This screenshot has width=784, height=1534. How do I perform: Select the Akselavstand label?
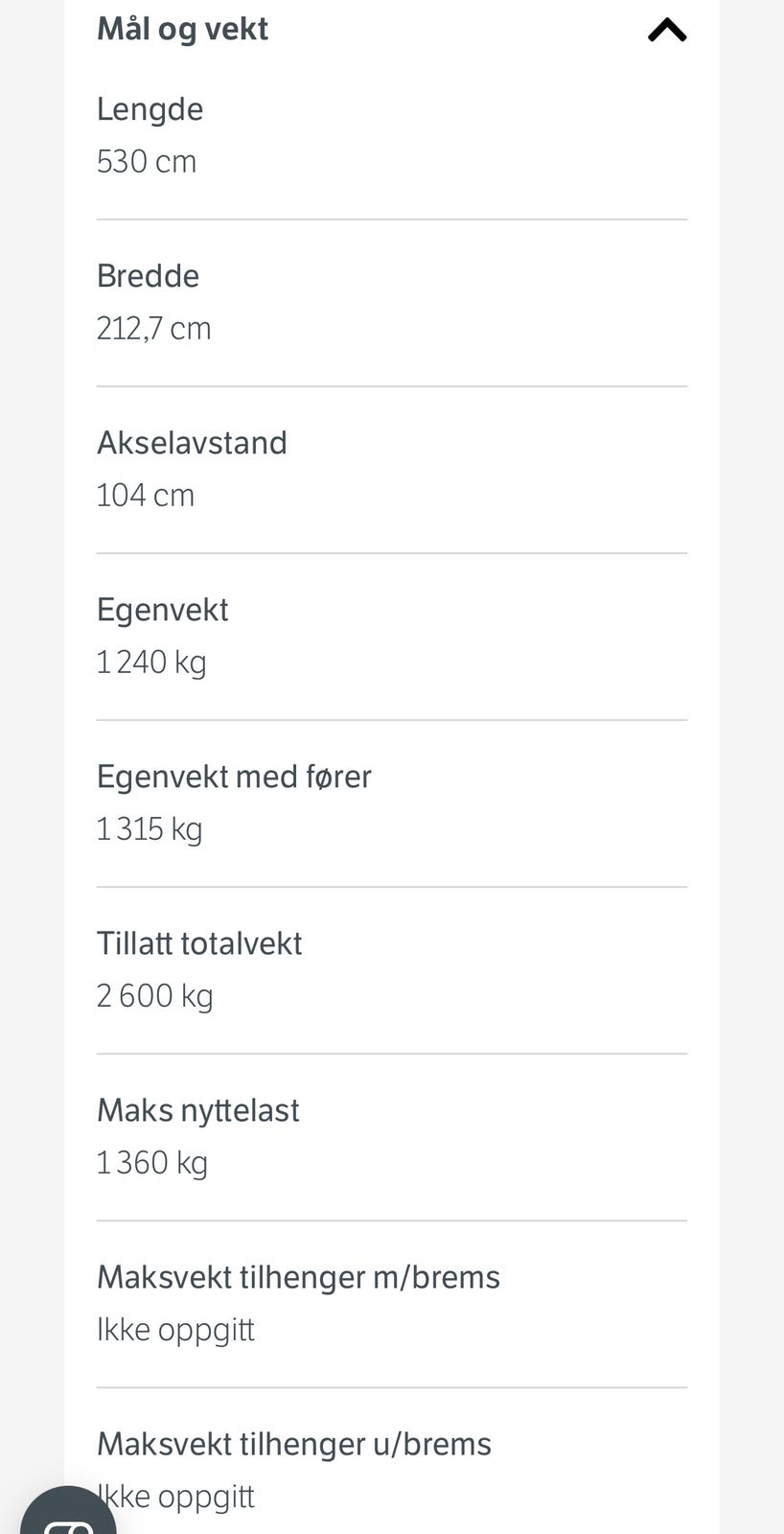(192, 443)
